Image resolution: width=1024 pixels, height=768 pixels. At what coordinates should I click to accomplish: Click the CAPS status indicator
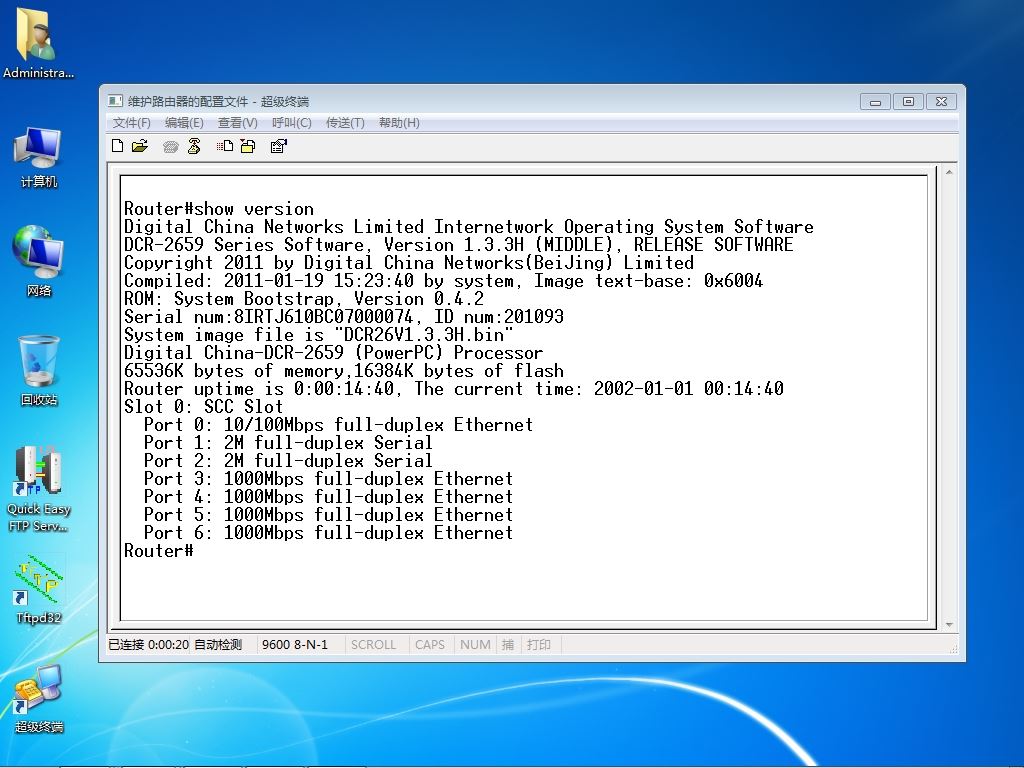[430, 645]
